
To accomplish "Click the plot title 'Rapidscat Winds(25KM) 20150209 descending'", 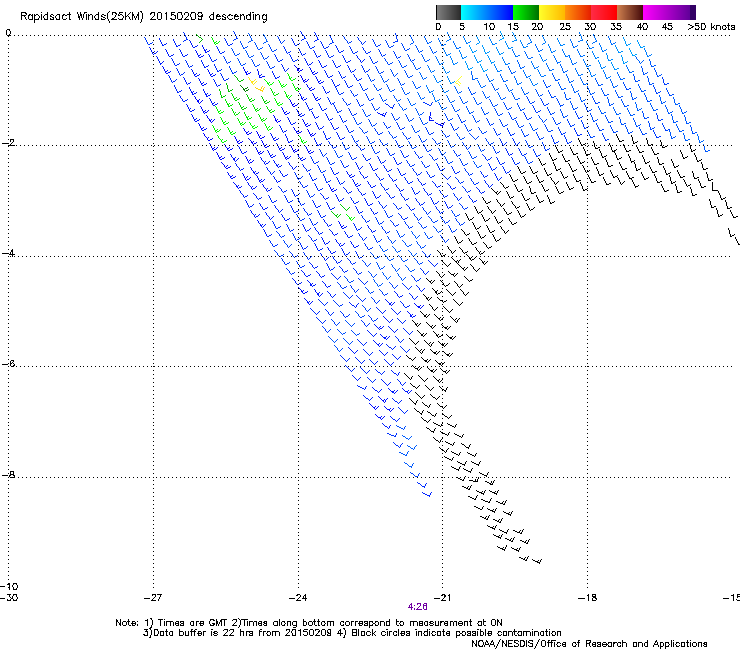I will coord(143,17).
